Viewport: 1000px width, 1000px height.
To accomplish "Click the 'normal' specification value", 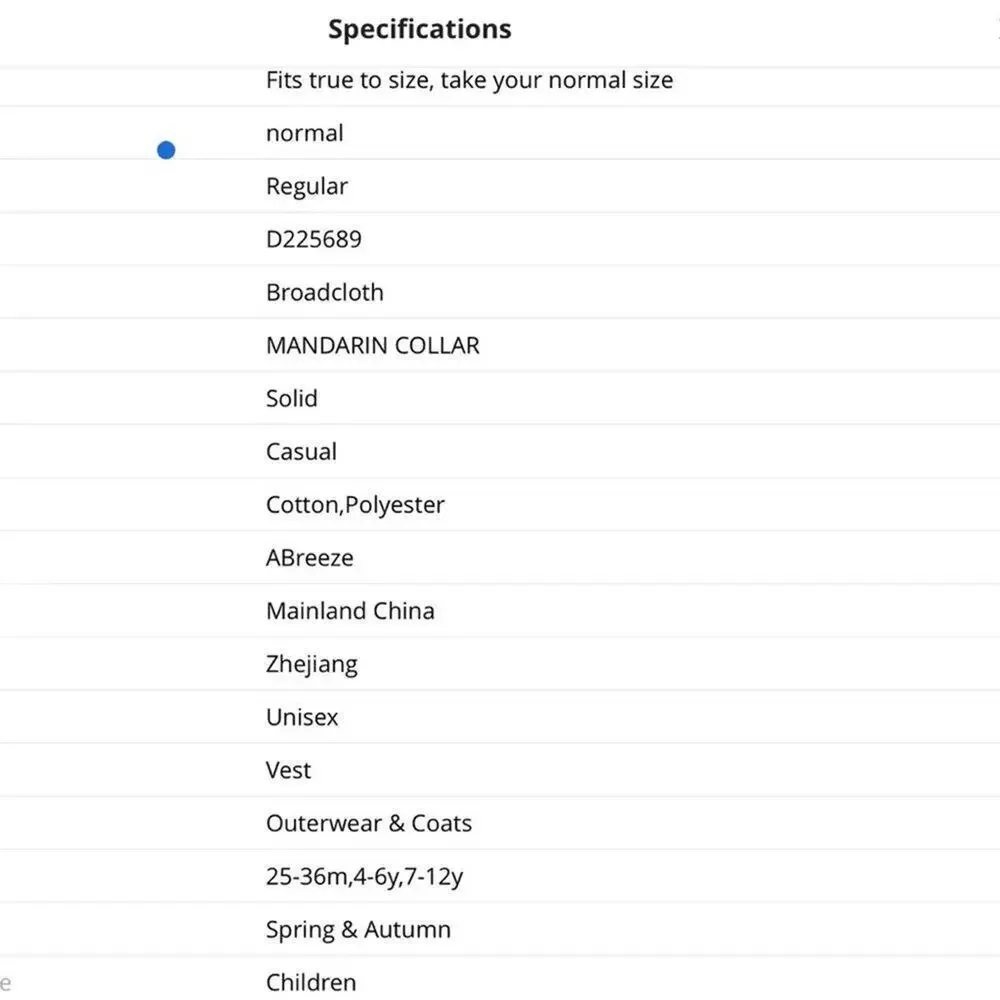I will click(x=305, y=133).
